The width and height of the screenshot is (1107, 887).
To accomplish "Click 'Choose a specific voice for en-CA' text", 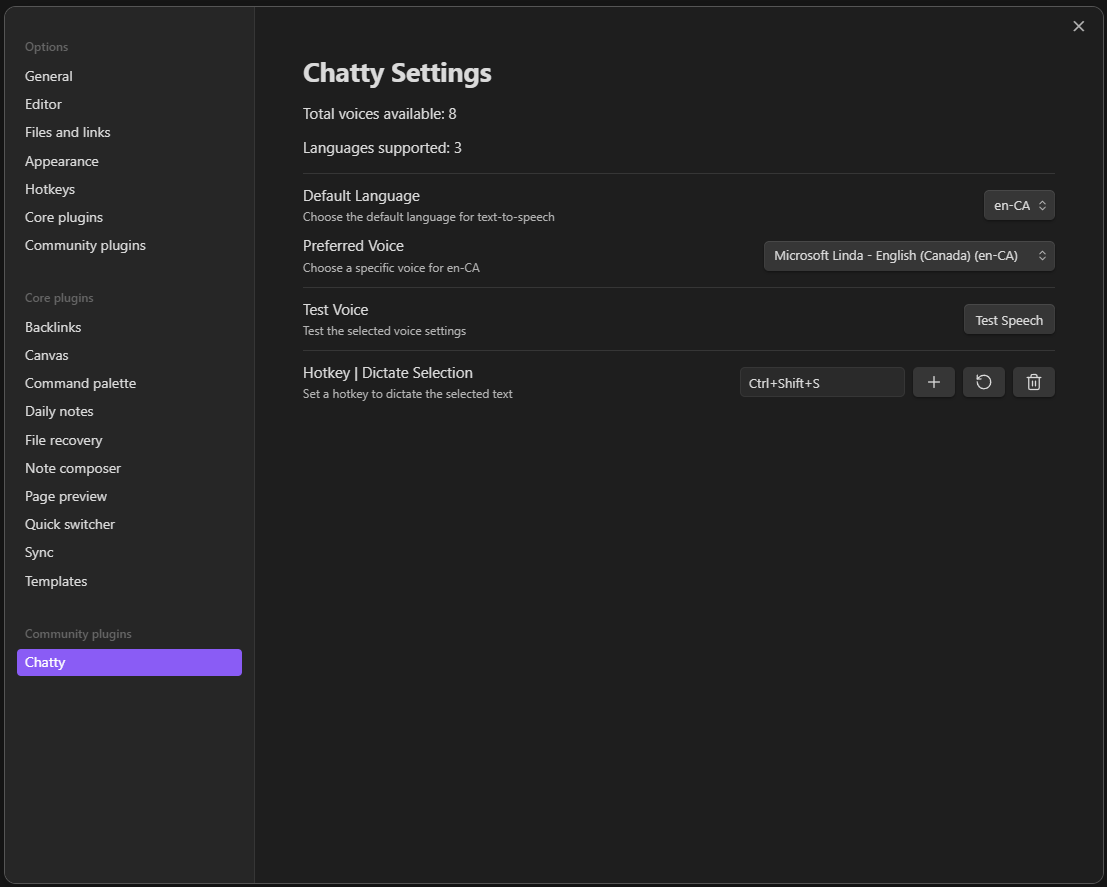I will click(x=391, y=268).
